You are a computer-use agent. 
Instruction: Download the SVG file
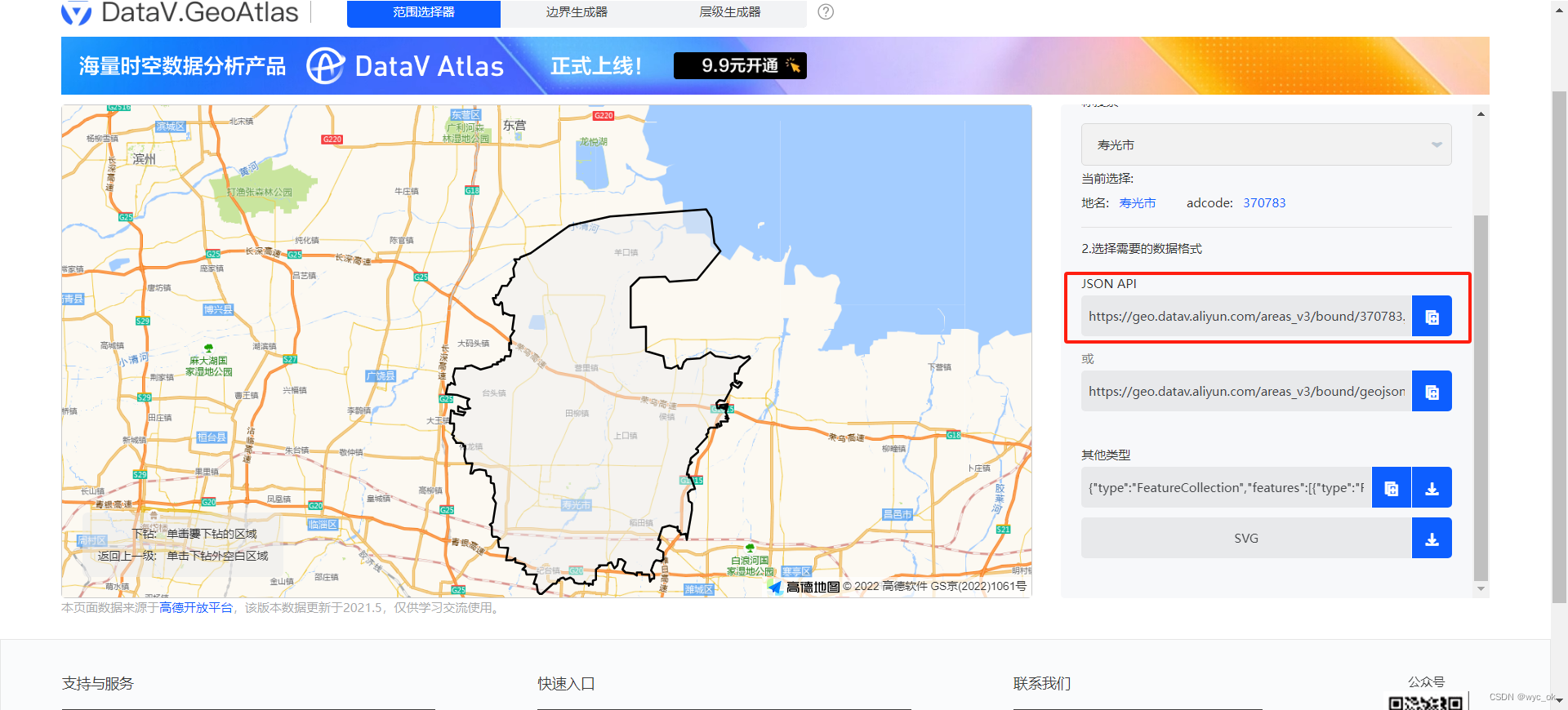click(1432, 539)
